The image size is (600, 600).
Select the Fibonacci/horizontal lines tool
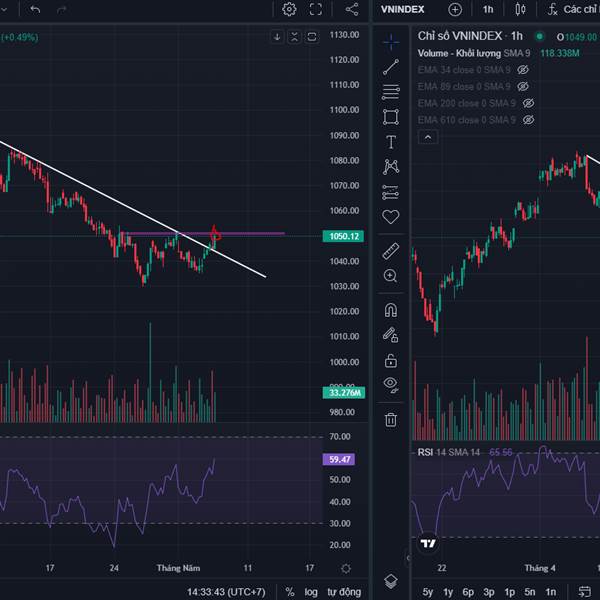tap(391, 92)
